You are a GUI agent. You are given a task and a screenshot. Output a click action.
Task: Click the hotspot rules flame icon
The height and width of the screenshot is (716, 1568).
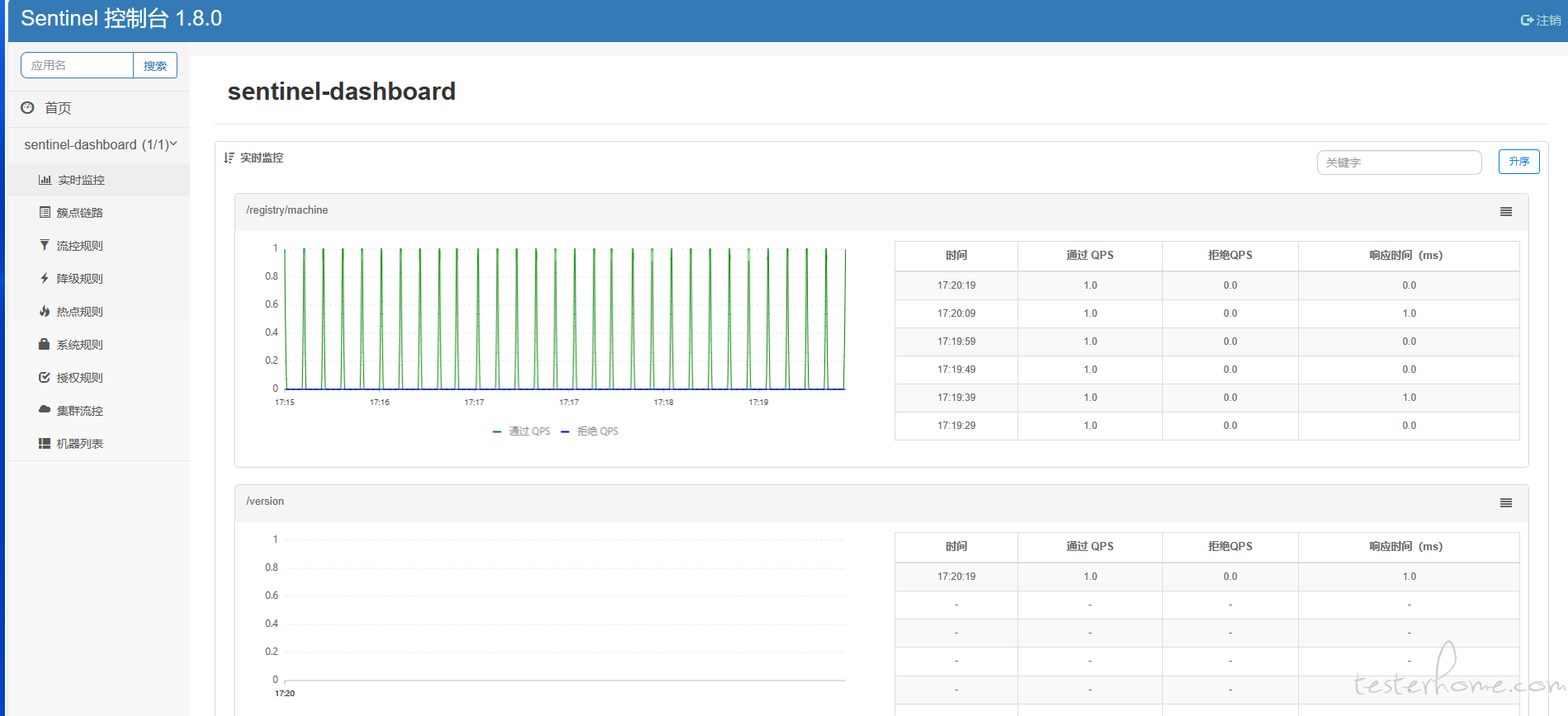coord(45,311)
